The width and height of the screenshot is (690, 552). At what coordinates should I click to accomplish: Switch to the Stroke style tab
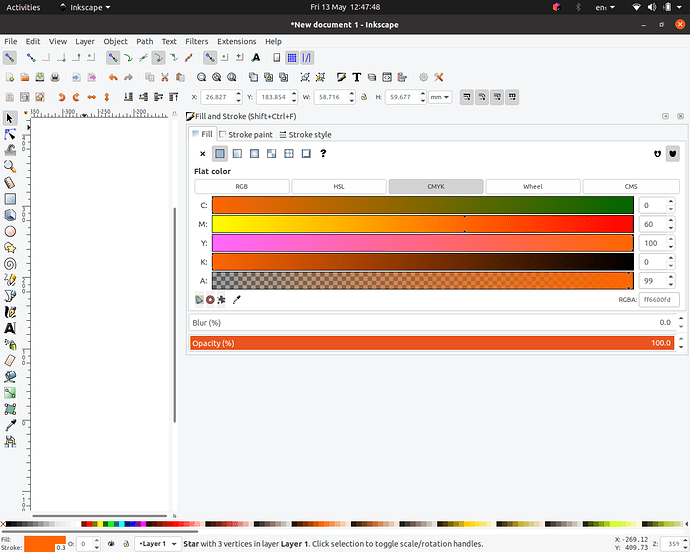click(305, 134)
